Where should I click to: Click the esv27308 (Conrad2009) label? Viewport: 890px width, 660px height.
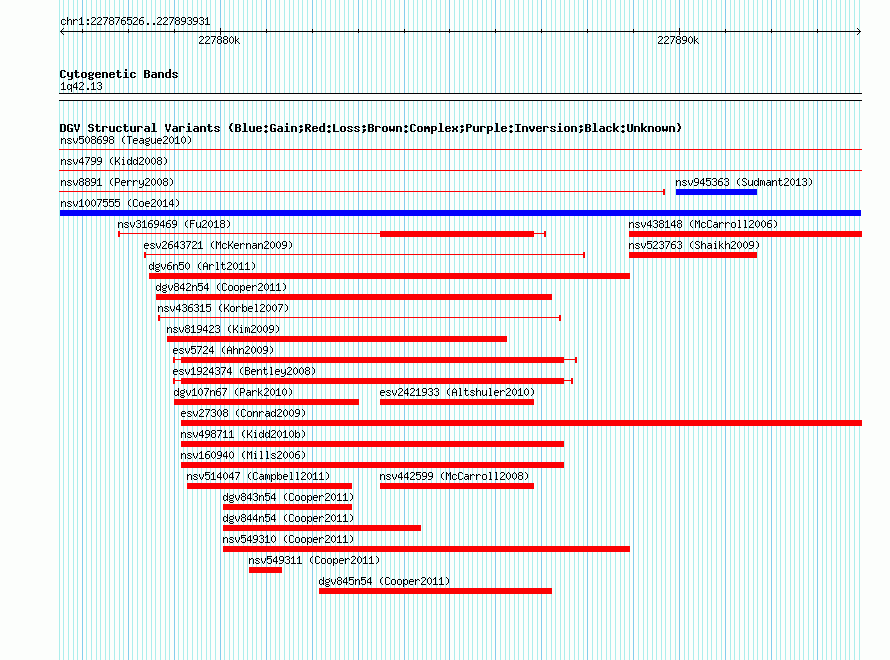coord(243,413)
